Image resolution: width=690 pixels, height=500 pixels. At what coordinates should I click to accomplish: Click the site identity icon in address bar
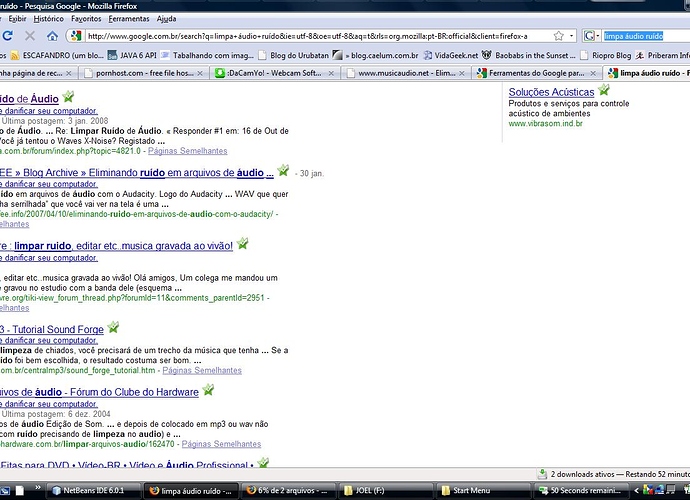[x=76, y=36]
